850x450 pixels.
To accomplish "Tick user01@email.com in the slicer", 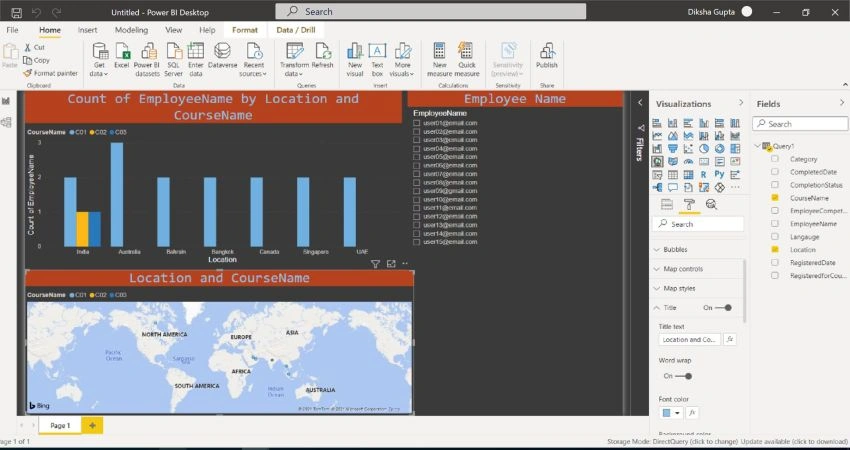I will [416, 123].
